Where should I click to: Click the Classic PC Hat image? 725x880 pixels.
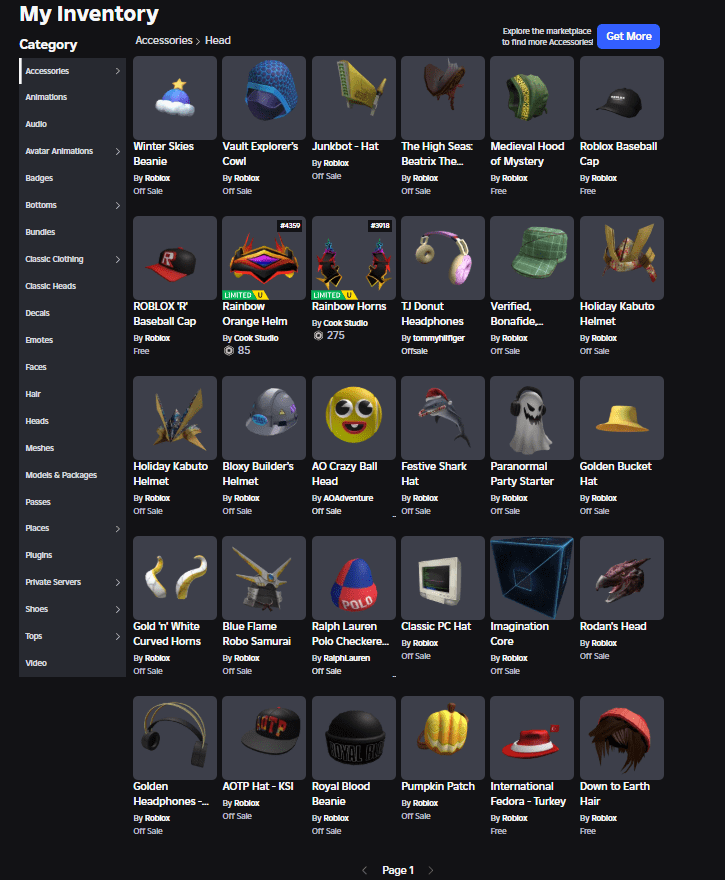[442, 578]
